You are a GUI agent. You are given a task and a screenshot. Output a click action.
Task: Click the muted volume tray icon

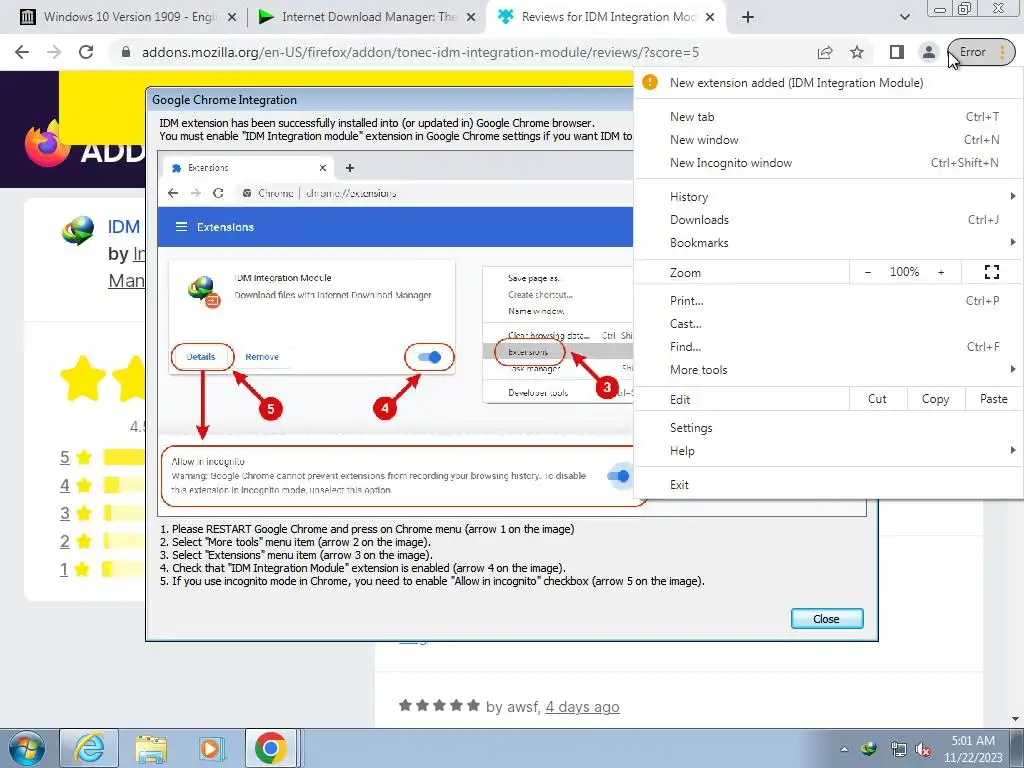[923, 749]
